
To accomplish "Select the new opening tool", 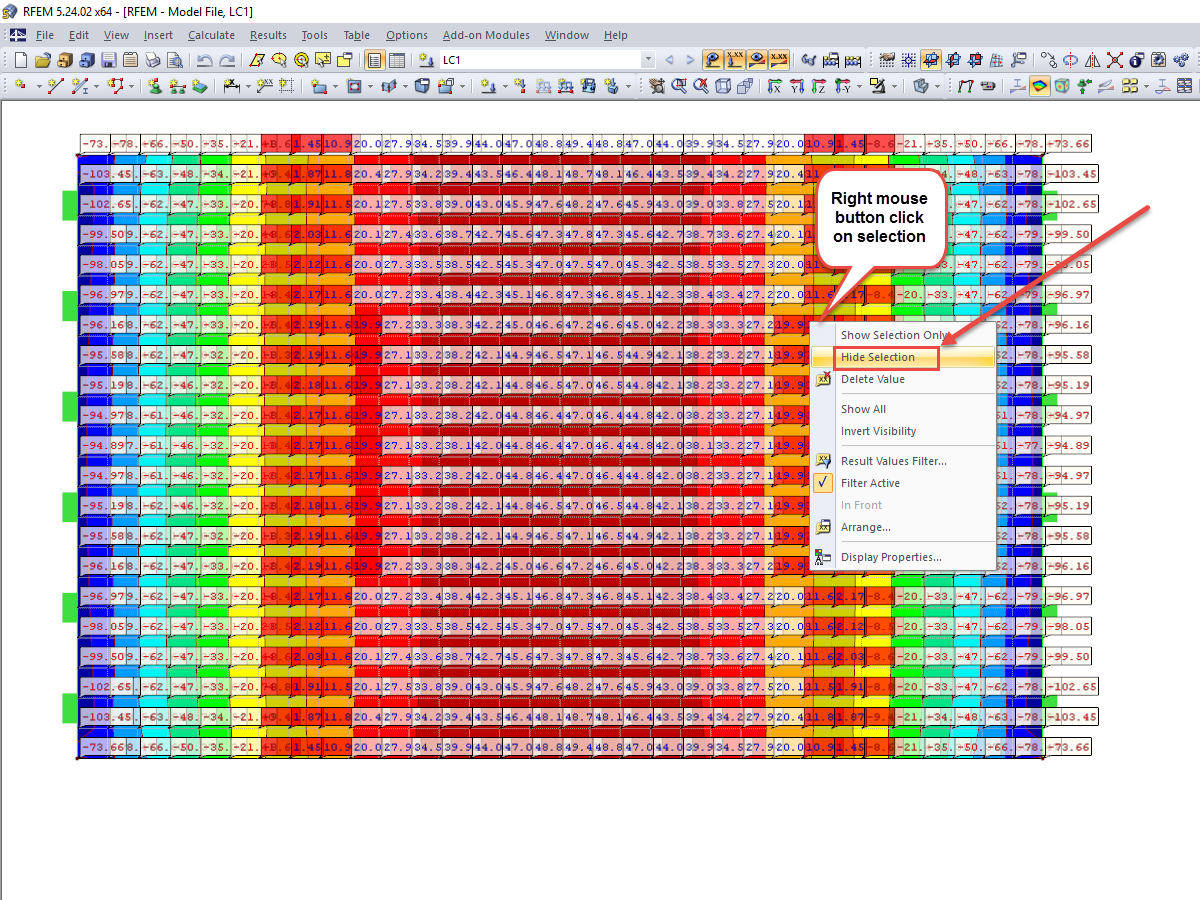I will pyautogui.click(x=353, y=86).
